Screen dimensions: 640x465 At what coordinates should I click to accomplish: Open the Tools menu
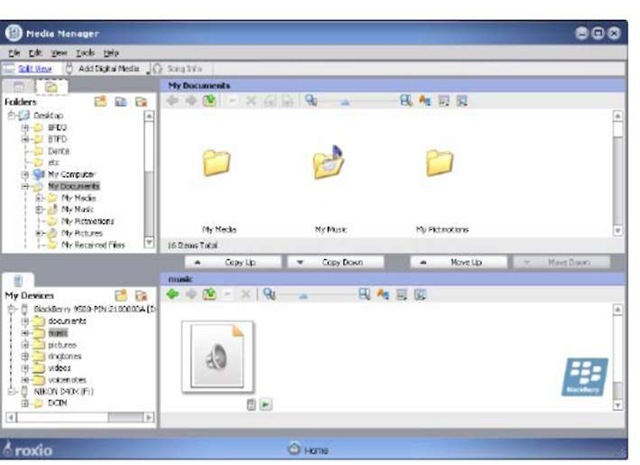[85, 53]
